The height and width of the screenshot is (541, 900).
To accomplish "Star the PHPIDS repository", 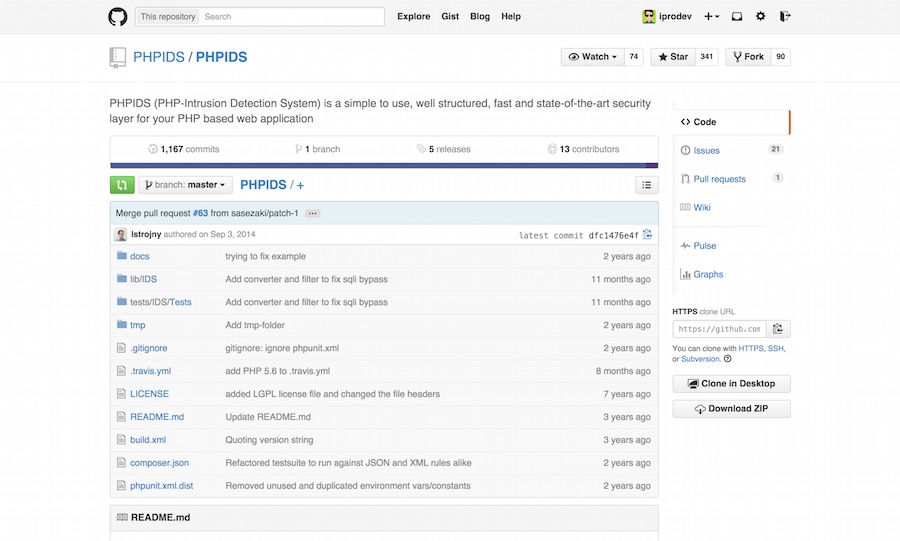I will click(x=673, y=57).
